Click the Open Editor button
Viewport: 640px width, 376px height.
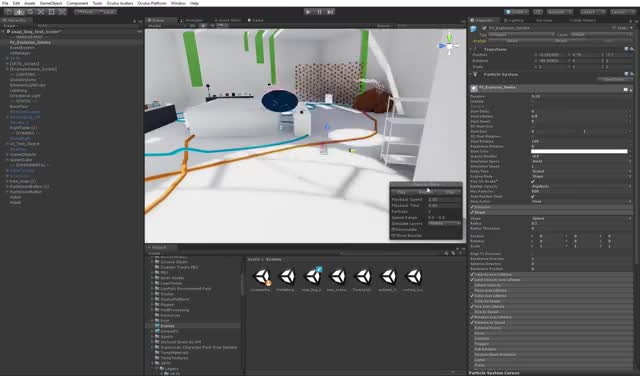coord(614,80)
